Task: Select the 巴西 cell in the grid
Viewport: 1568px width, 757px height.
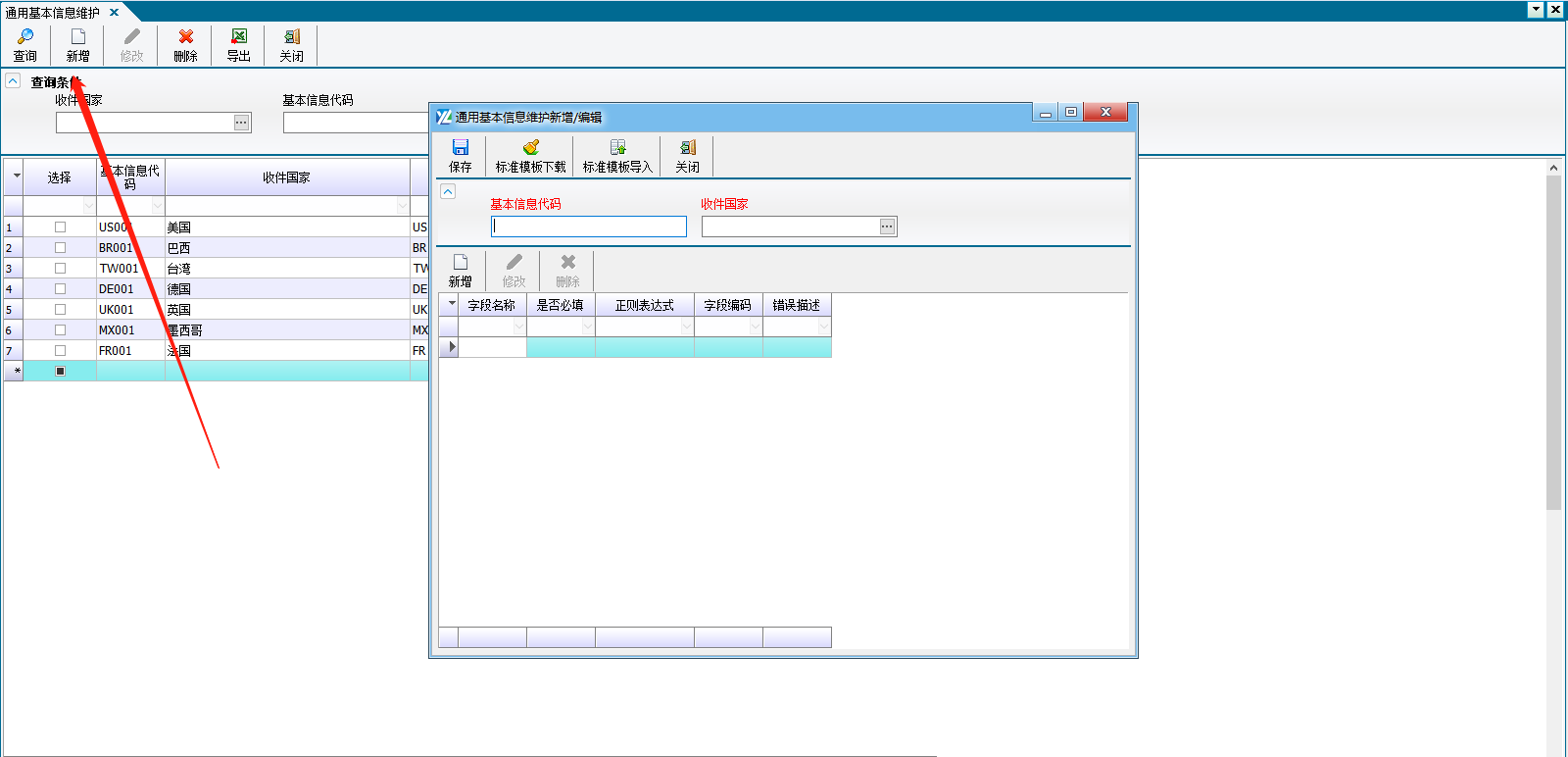Action: pos(287,247)
